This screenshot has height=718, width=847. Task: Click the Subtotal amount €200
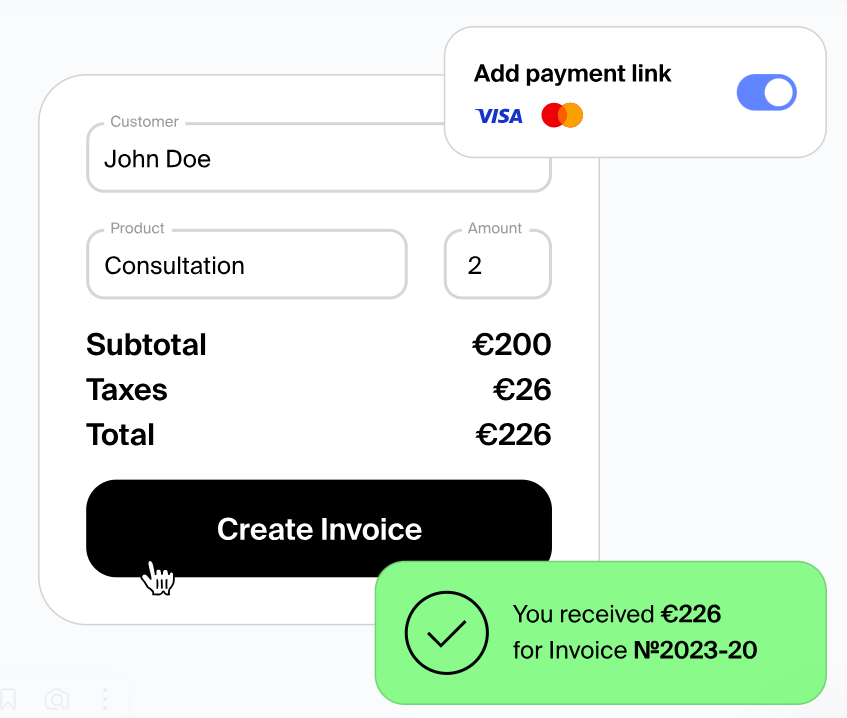[x=512, y=345]
